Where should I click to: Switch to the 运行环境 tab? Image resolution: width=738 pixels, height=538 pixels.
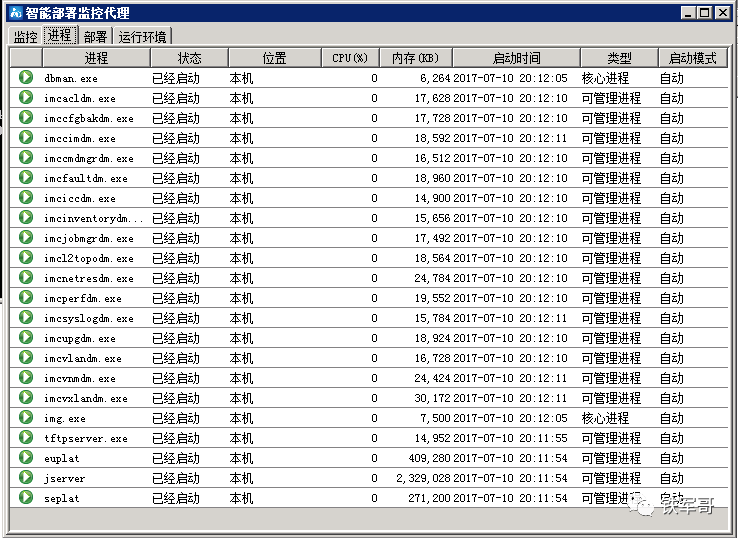click(142, 37)
